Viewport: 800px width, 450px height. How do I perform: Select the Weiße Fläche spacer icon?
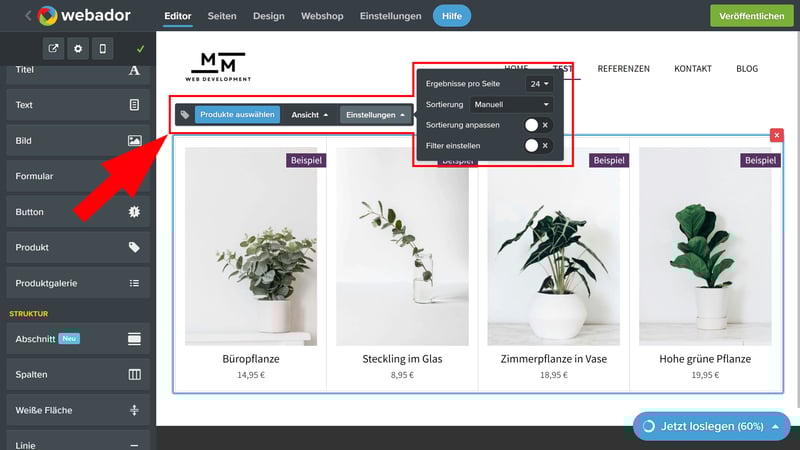click(x=134, y=410)
